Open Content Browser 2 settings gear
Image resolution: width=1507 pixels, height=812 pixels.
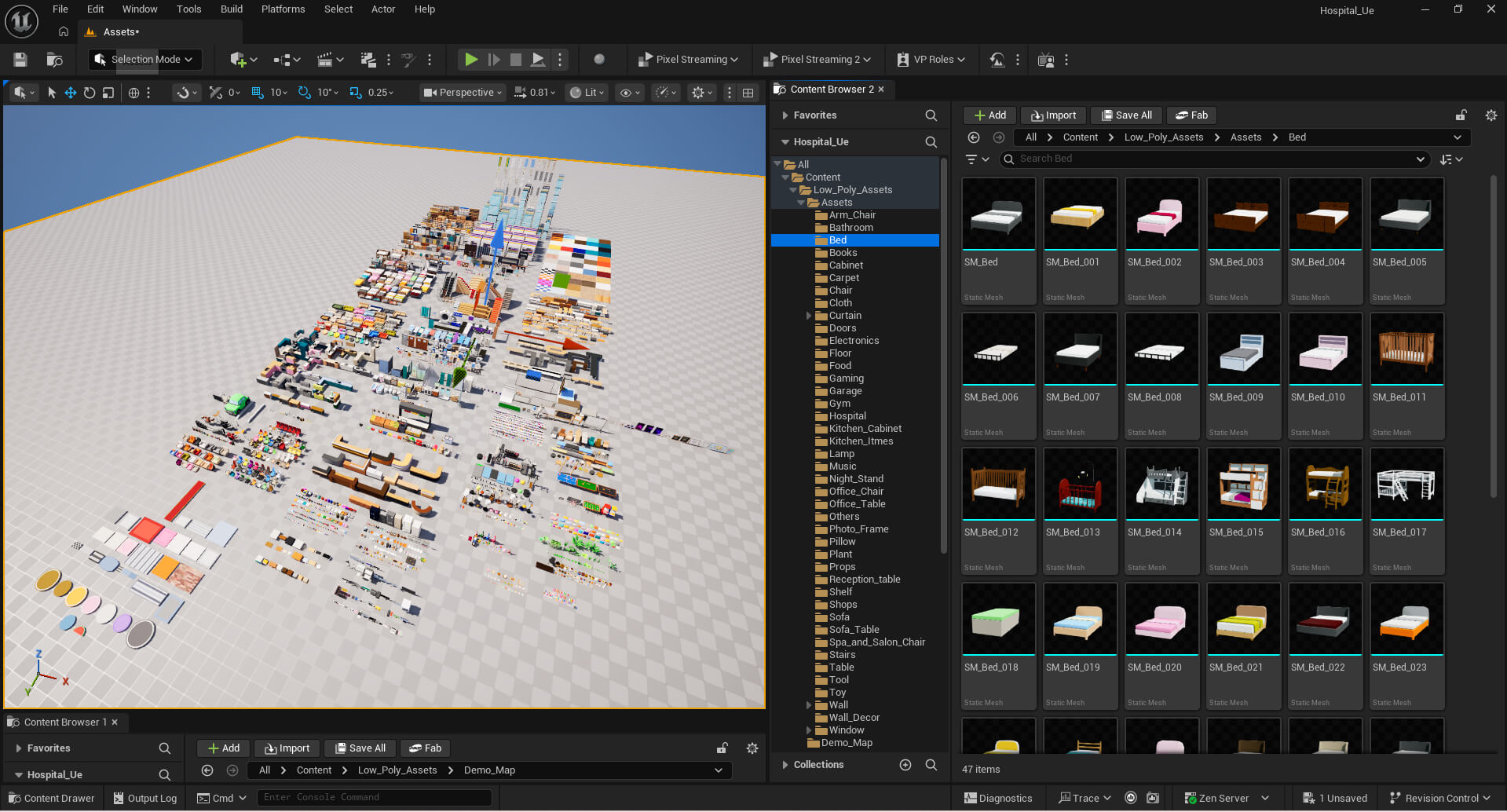[x=1491, y=115]
